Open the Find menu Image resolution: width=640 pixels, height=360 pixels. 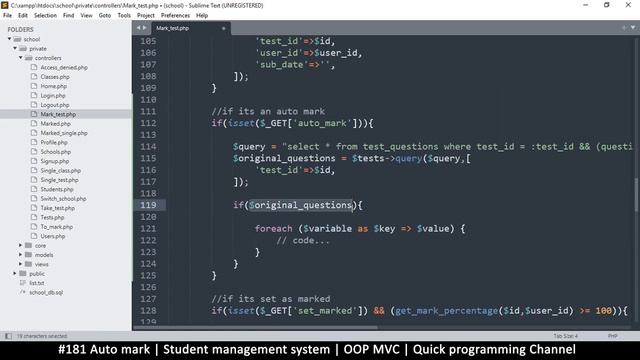[69, 15]
